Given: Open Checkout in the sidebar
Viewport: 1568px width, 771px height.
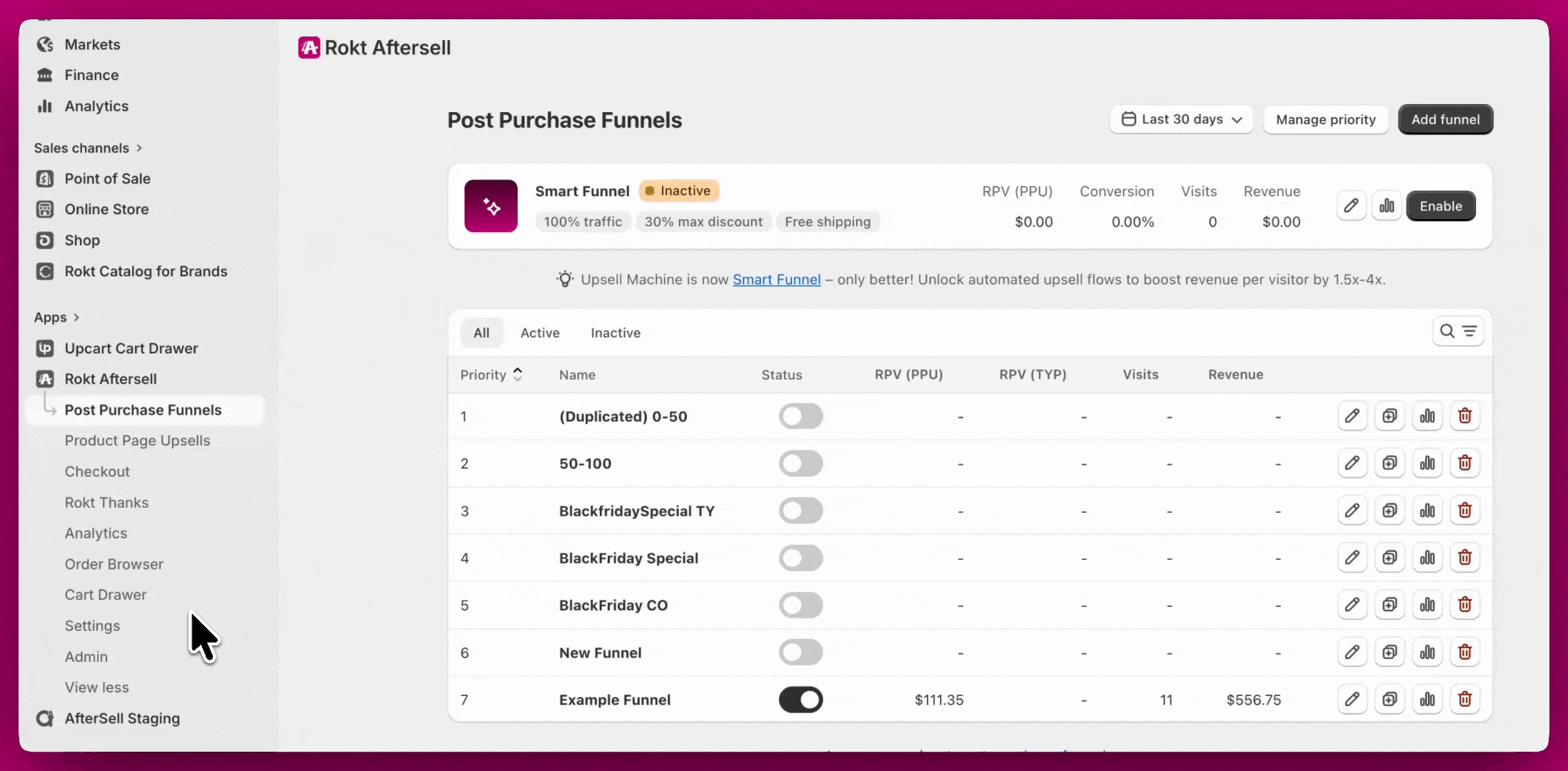Looking at the screenshot, I should tap(97, 471).
